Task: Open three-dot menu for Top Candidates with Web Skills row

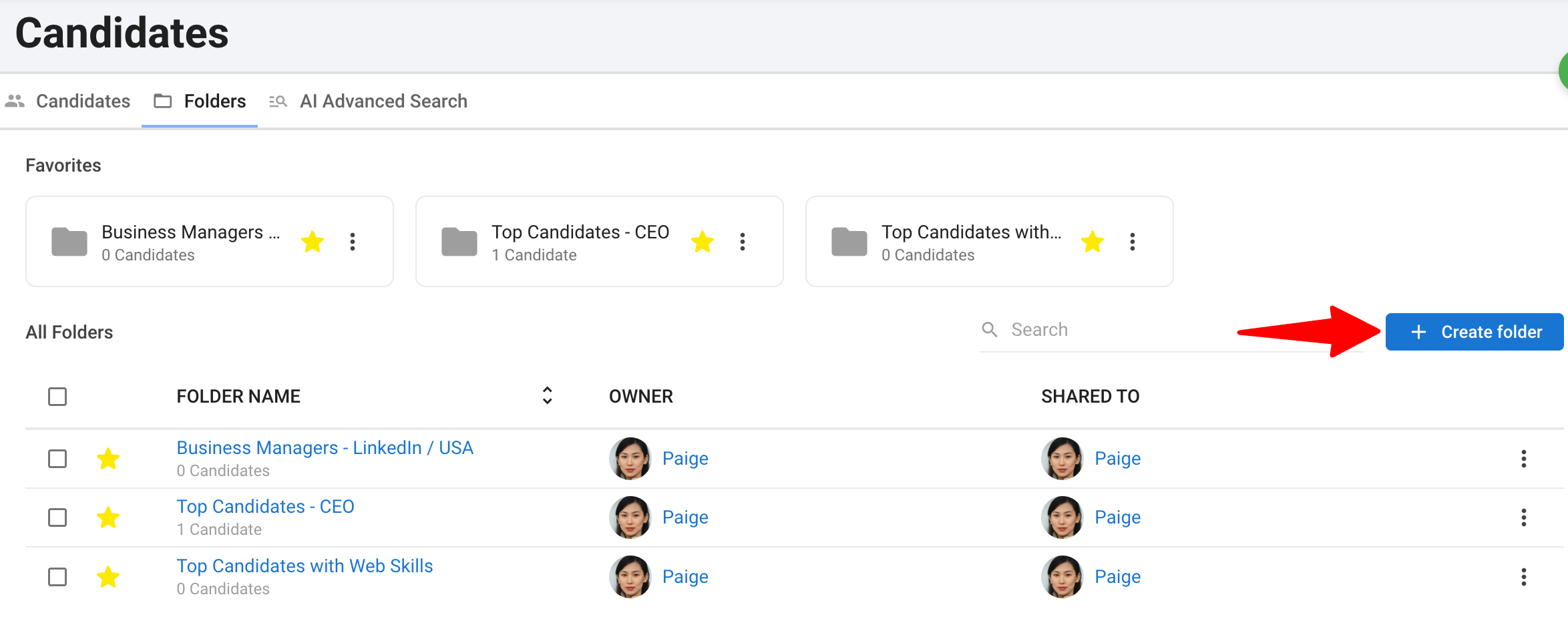Action: (1523, 577)
